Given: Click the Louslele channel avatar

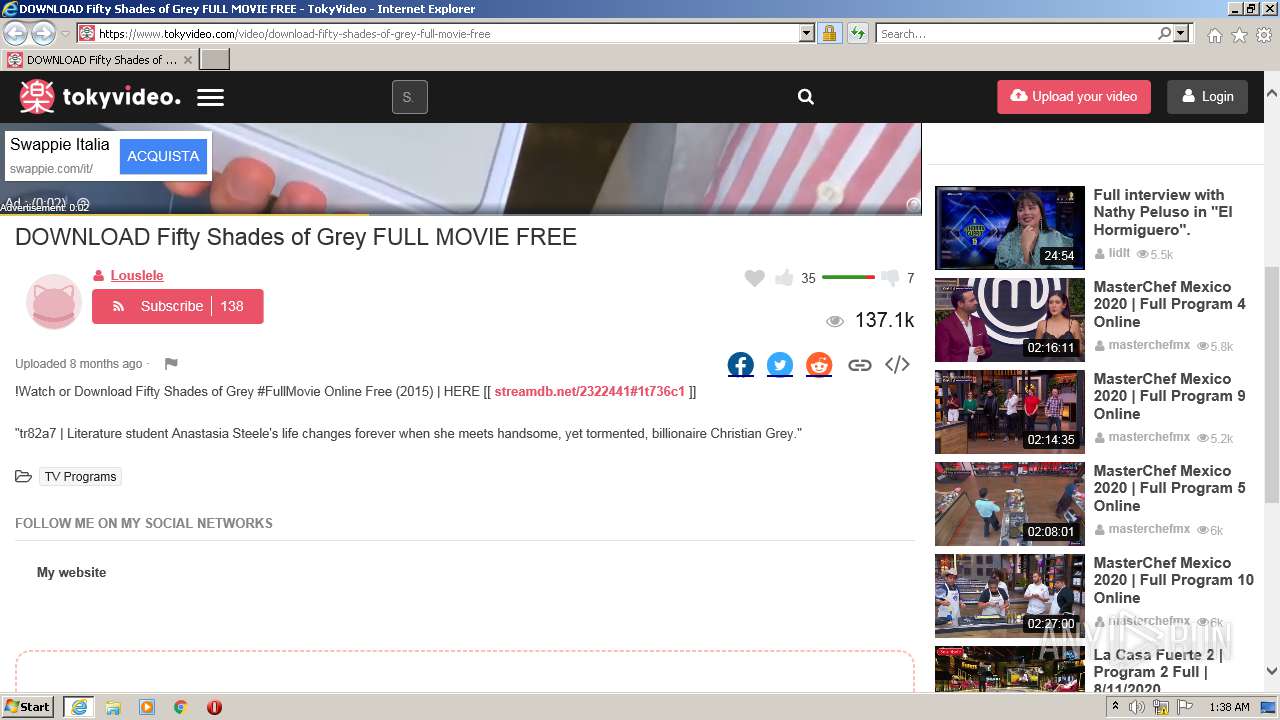Looking at the screenshot, I should click(53, 302).
